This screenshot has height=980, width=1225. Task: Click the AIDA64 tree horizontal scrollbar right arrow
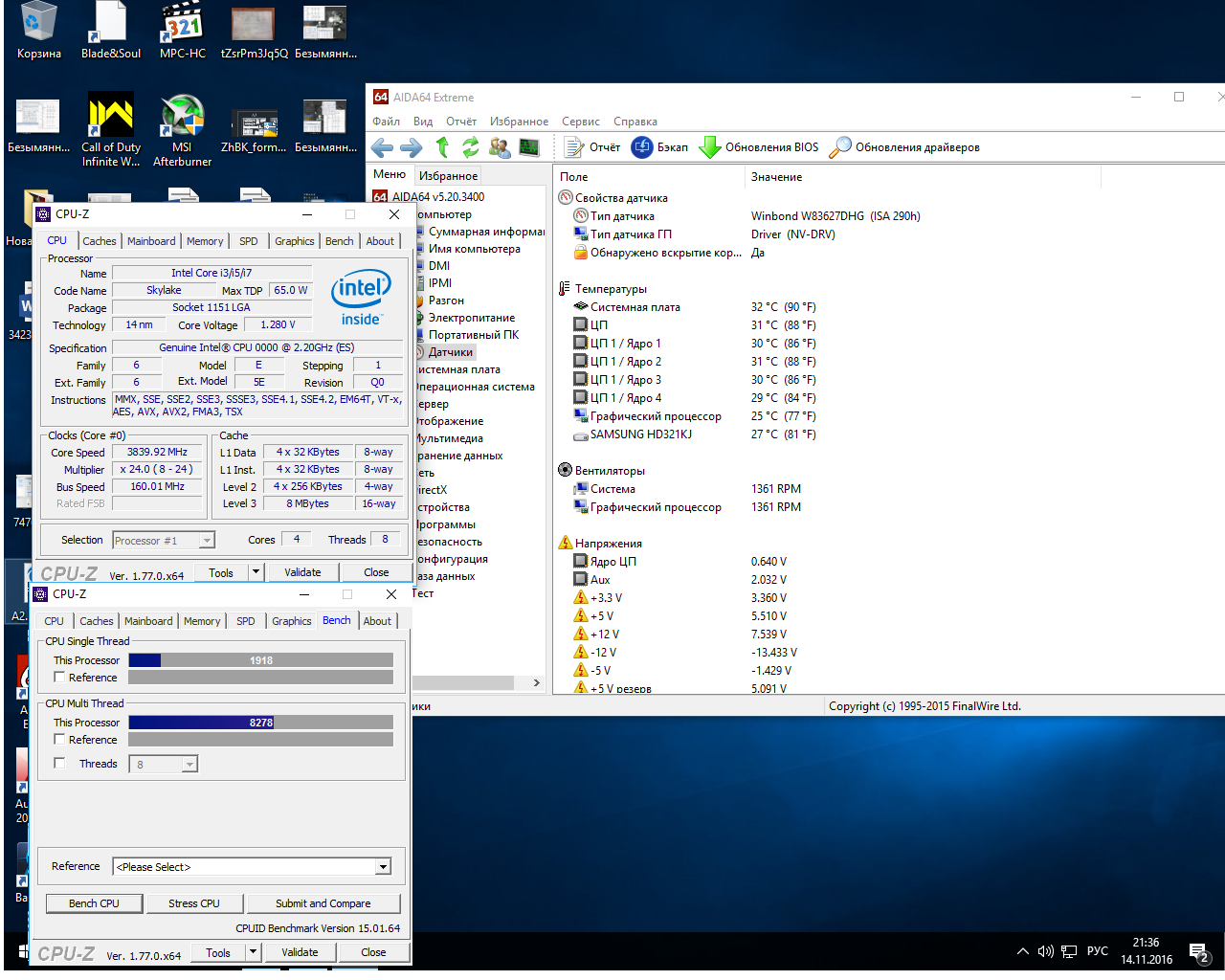537,683
